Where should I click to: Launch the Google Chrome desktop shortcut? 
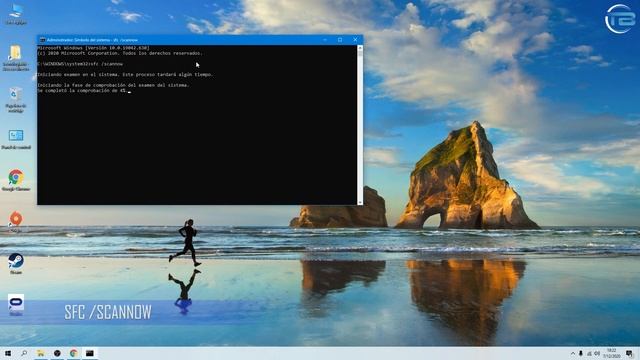(16, 180)
